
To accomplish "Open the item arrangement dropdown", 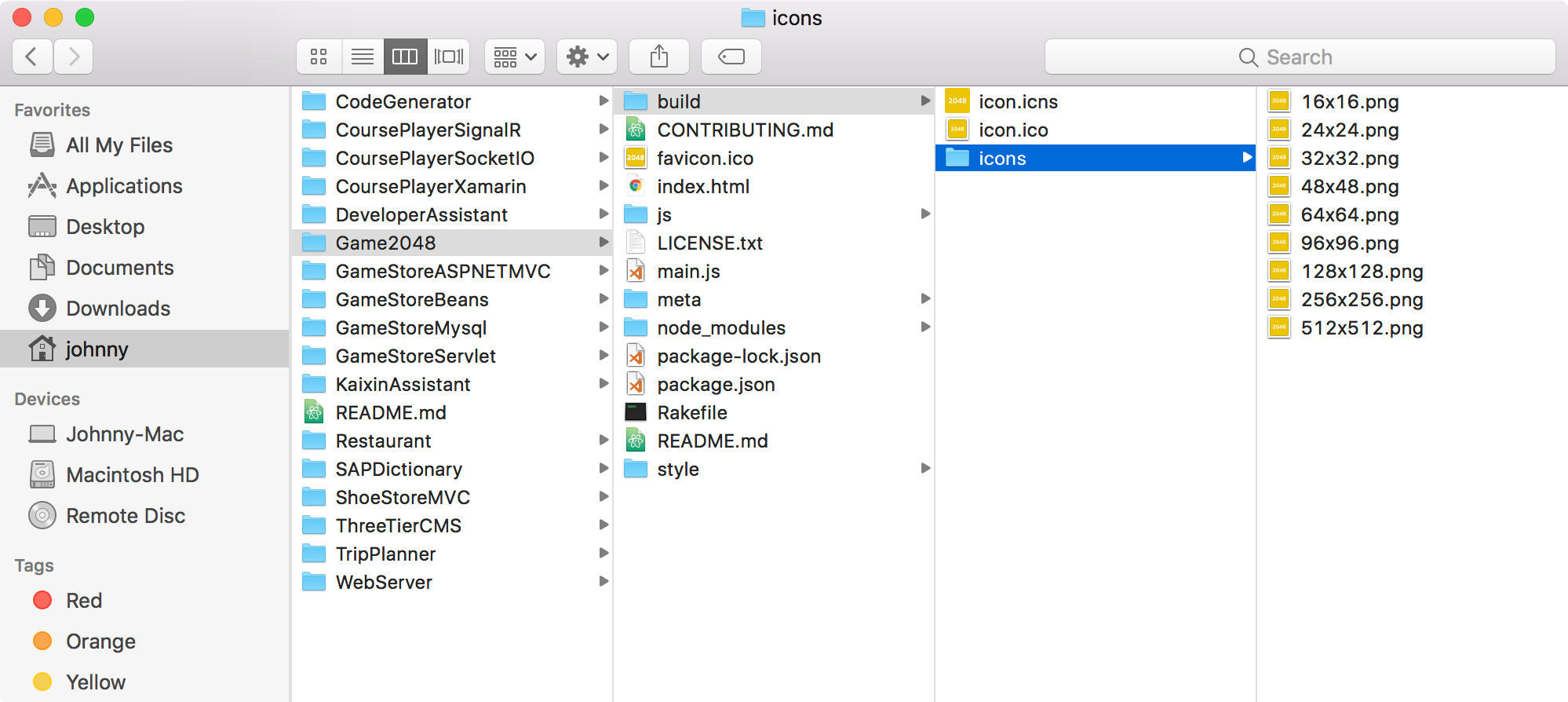I will tap(515, 57).
